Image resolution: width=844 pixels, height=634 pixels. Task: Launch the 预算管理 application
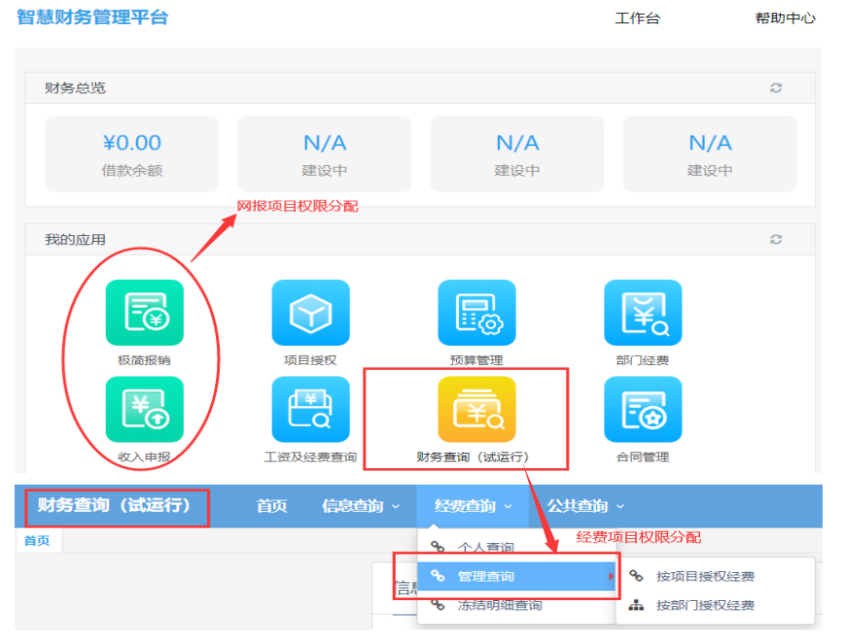[x=476, y=313]
